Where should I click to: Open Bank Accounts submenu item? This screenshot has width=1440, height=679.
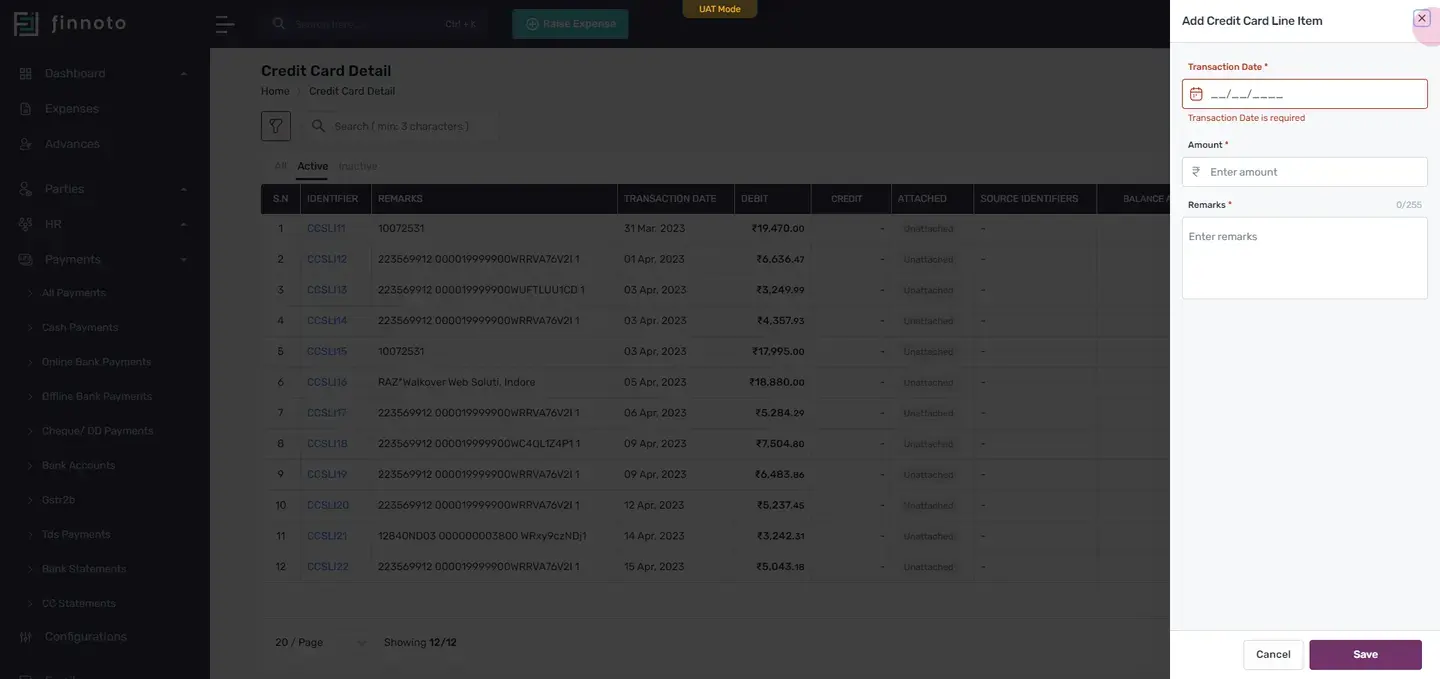coord(78,466)
